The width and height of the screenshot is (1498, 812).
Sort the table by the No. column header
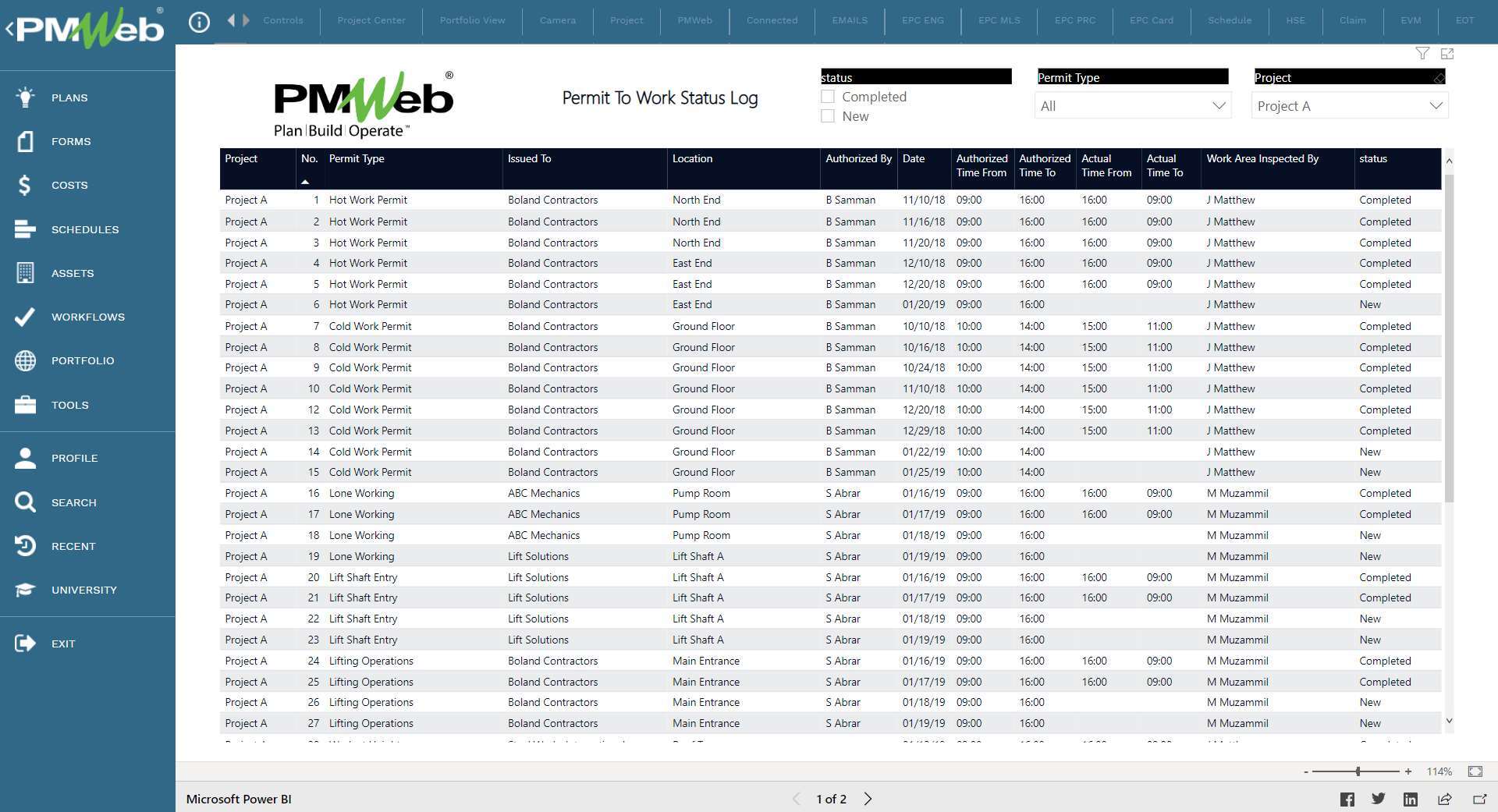309,159
